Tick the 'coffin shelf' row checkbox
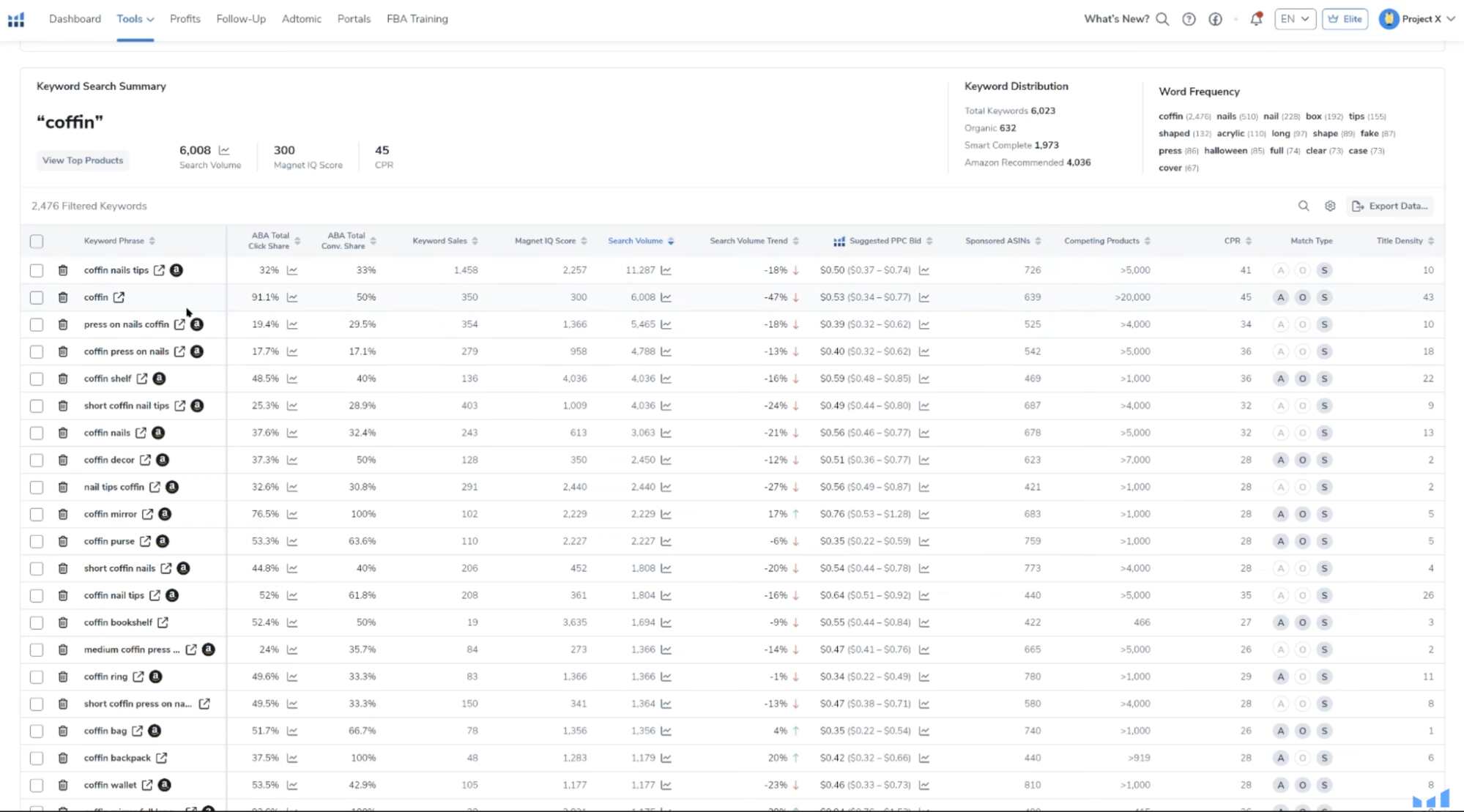Screen dimensions: 1464x812 click(x=37, y=379)
